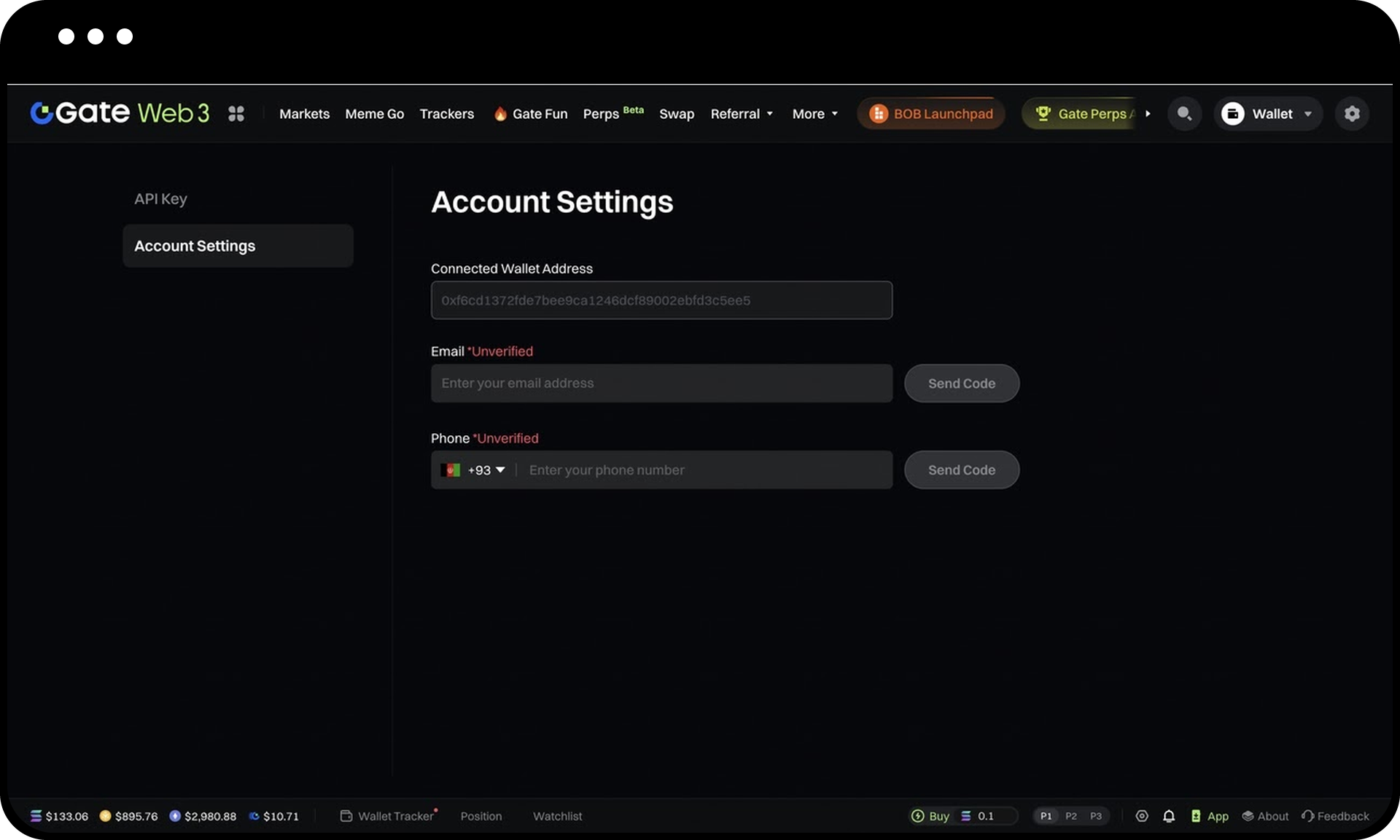Click the hexagon settings icon in the bottom bar
Image resolution: width=1400 pixels, height=840 pixels.
point(1142,816)
